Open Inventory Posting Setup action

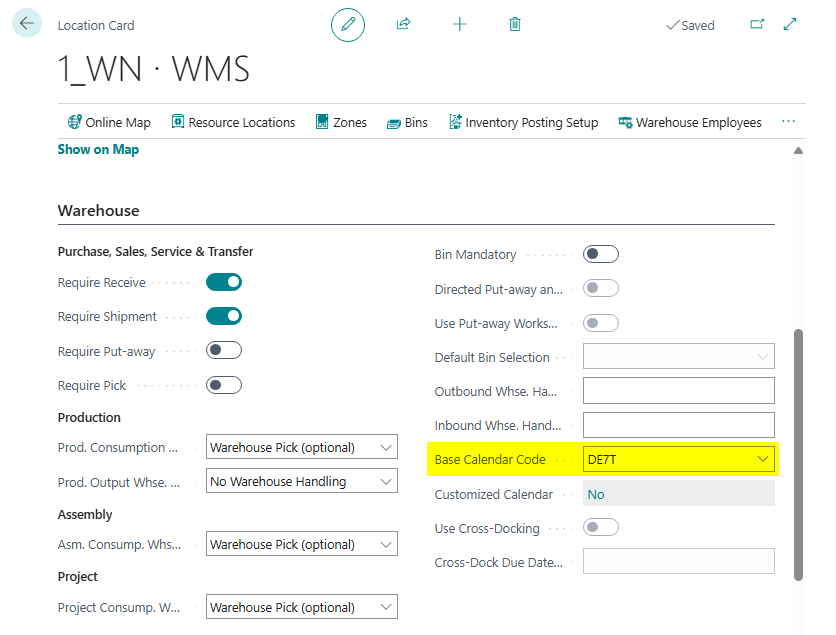pyautogui.click(x=523, y=122)
